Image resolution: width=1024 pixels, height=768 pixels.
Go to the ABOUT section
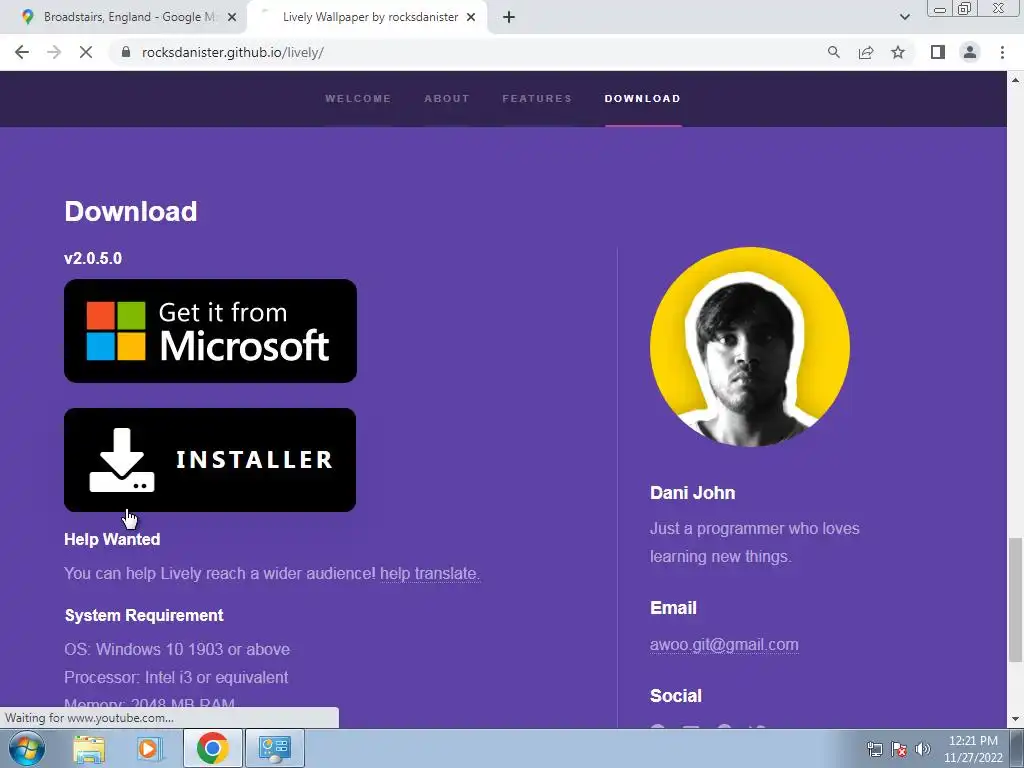click(447, 99)
